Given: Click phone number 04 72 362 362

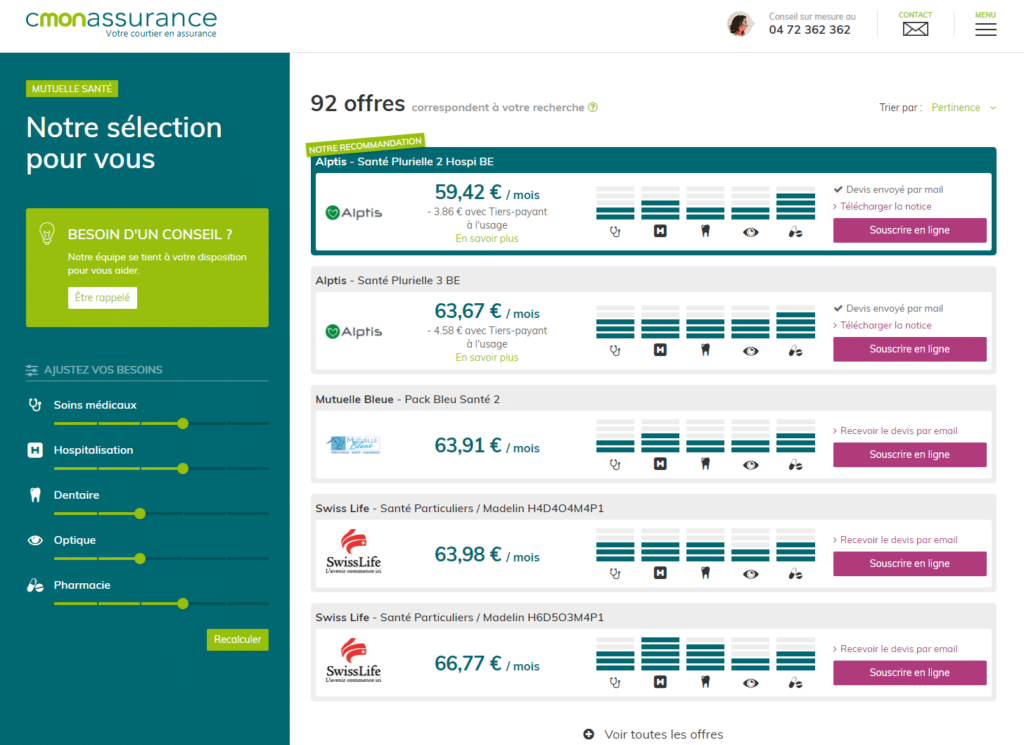Looking at the screenshot, I should pyautogui.click(x=809, y=30).
